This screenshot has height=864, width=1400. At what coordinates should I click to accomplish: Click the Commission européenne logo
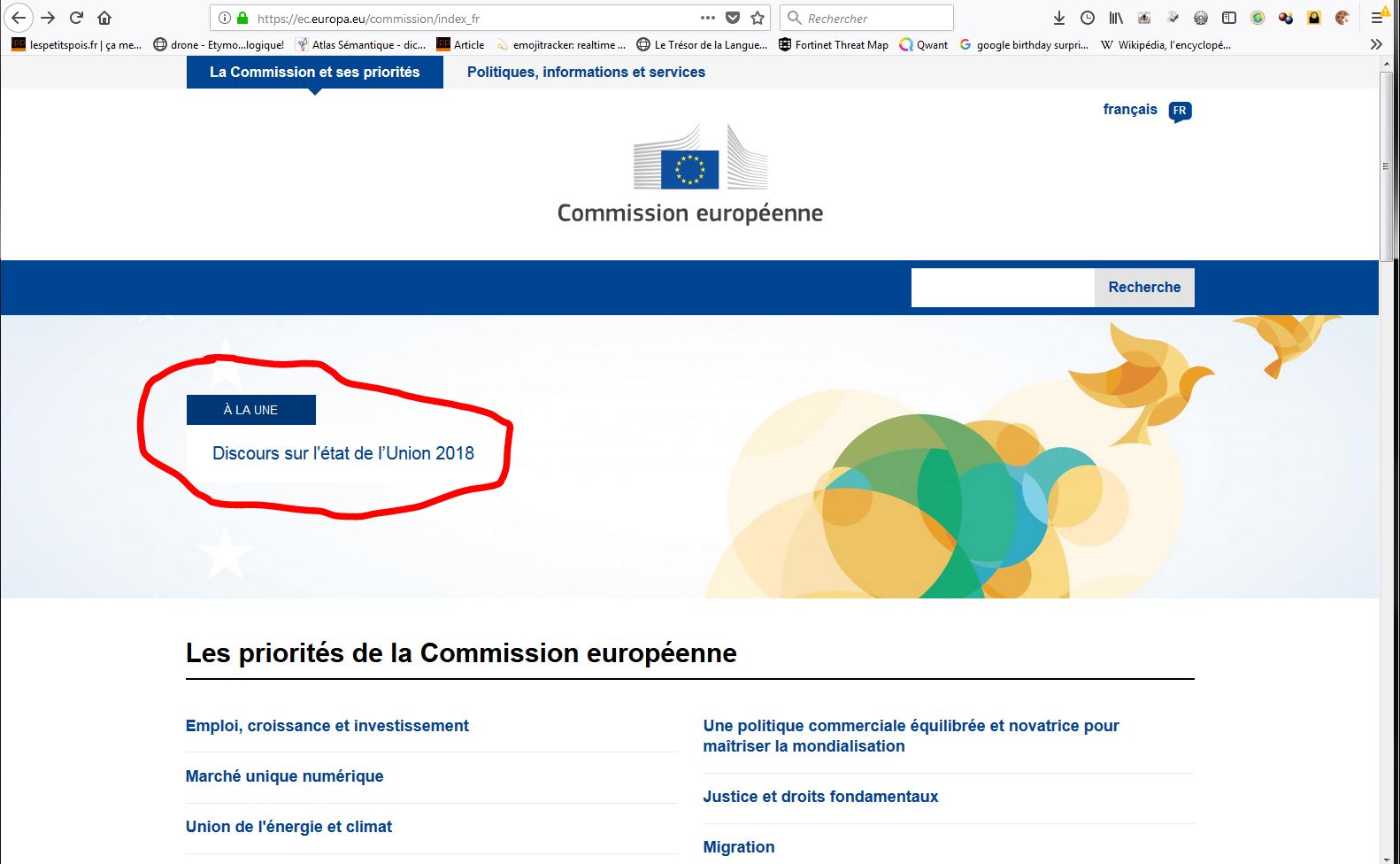690,174
